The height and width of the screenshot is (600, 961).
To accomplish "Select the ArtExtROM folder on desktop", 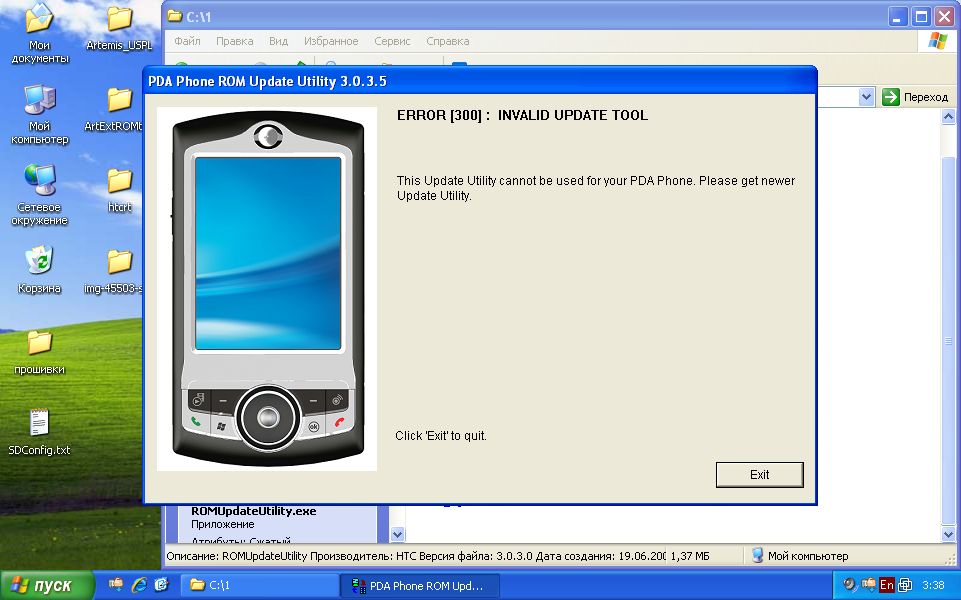I will pyautogui.click(x=116, y=109).
